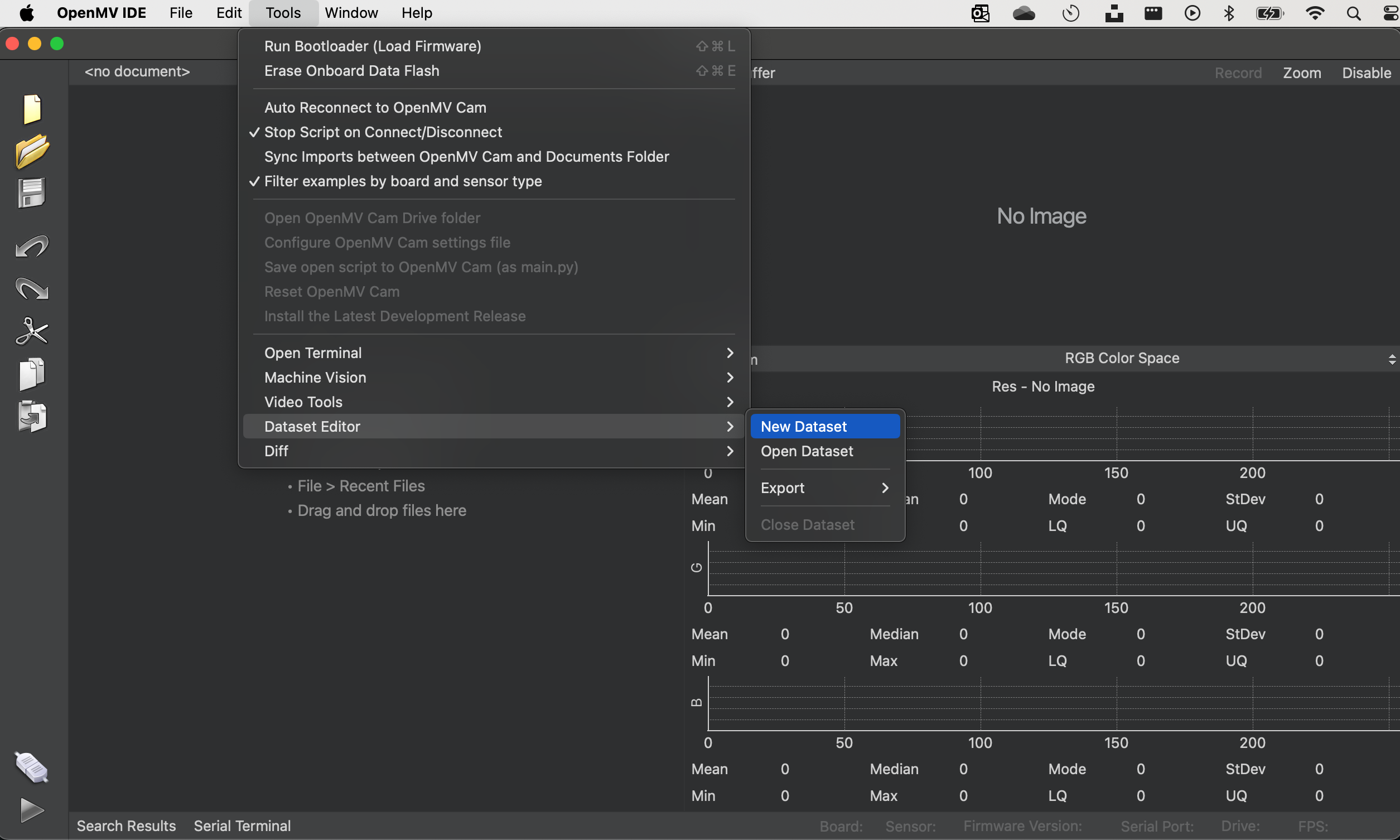Open Spotlight search magnifier icon
This screenshot has height=840, width=1400.
click(x=1354, y=13)
